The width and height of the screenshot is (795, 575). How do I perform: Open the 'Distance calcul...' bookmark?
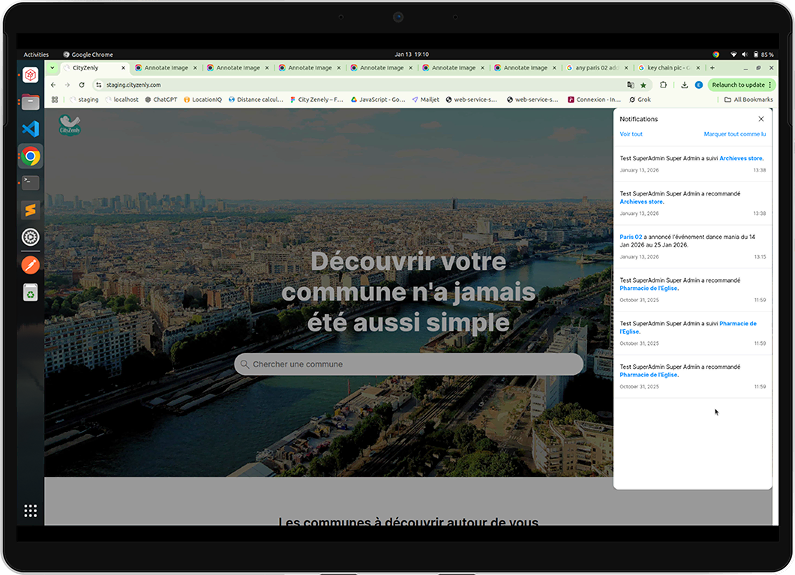(x=256, y=100)
